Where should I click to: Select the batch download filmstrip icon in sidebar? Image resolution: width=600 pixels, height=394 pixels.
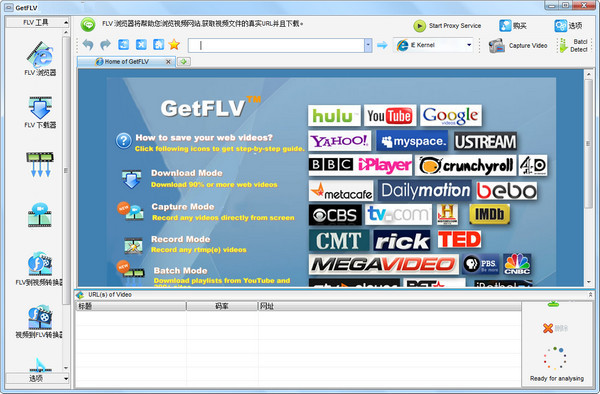tap(40, 164)
